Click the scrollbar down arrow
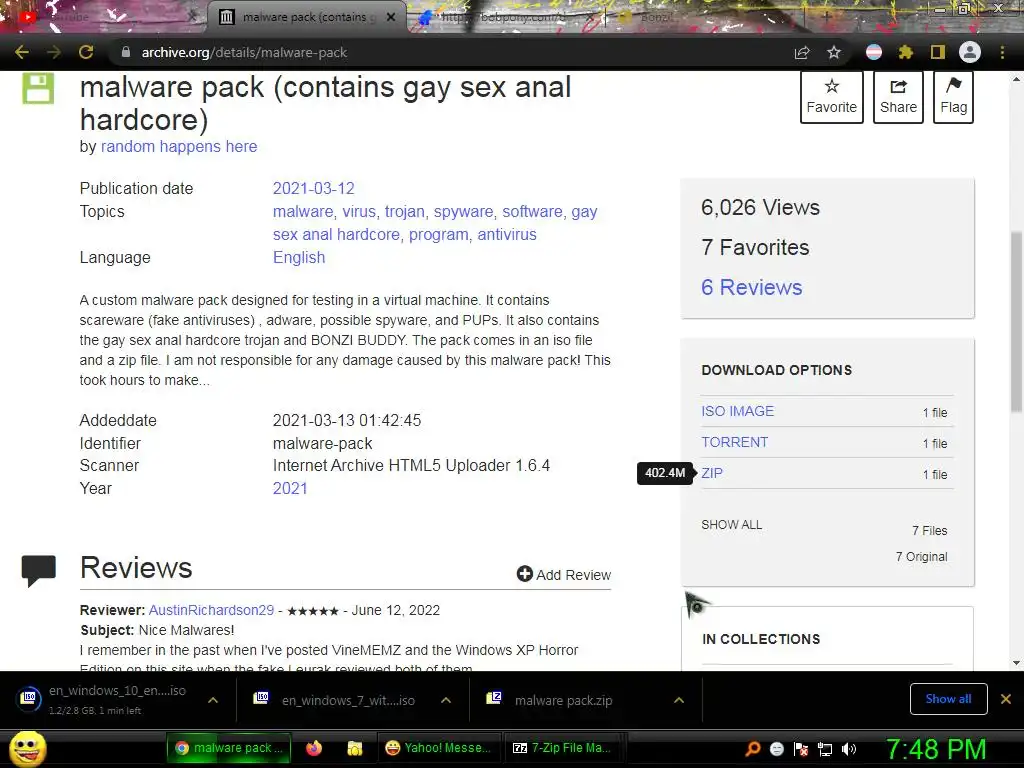1024x768 pixels. click(x=1016, y=663)
